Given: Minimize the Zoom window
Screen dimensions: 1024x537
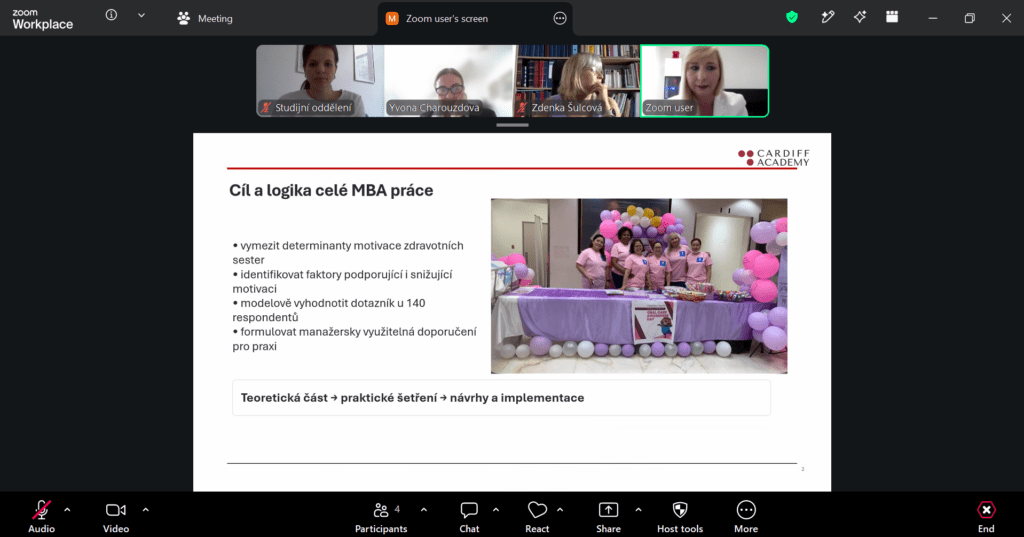Looking at the screenshot, I should pos(933,18).
